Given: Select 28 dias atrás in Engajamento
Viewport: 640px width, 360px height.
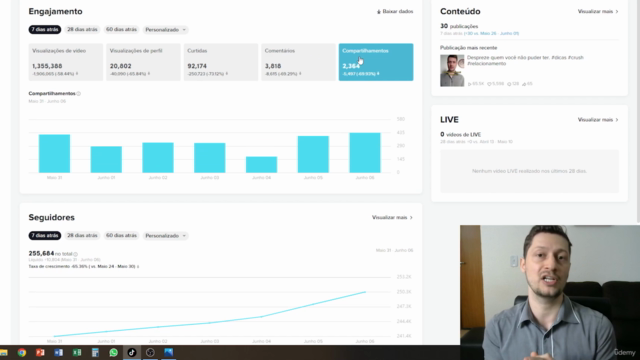Looking at the screenshot, I should pyautogui.click(x=82, y=30).
